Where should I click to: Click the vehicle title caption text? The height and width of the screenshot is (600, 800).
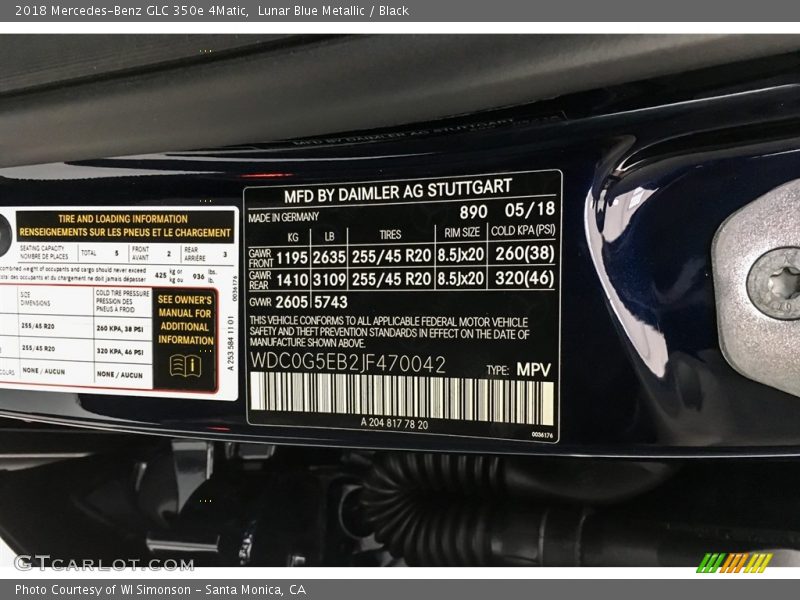pos(212,11)
